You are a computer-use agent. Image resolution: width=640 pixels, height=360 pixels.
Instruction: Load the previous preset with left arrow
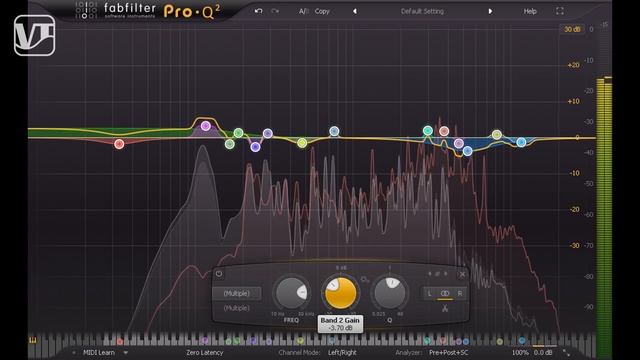(355, 11)
